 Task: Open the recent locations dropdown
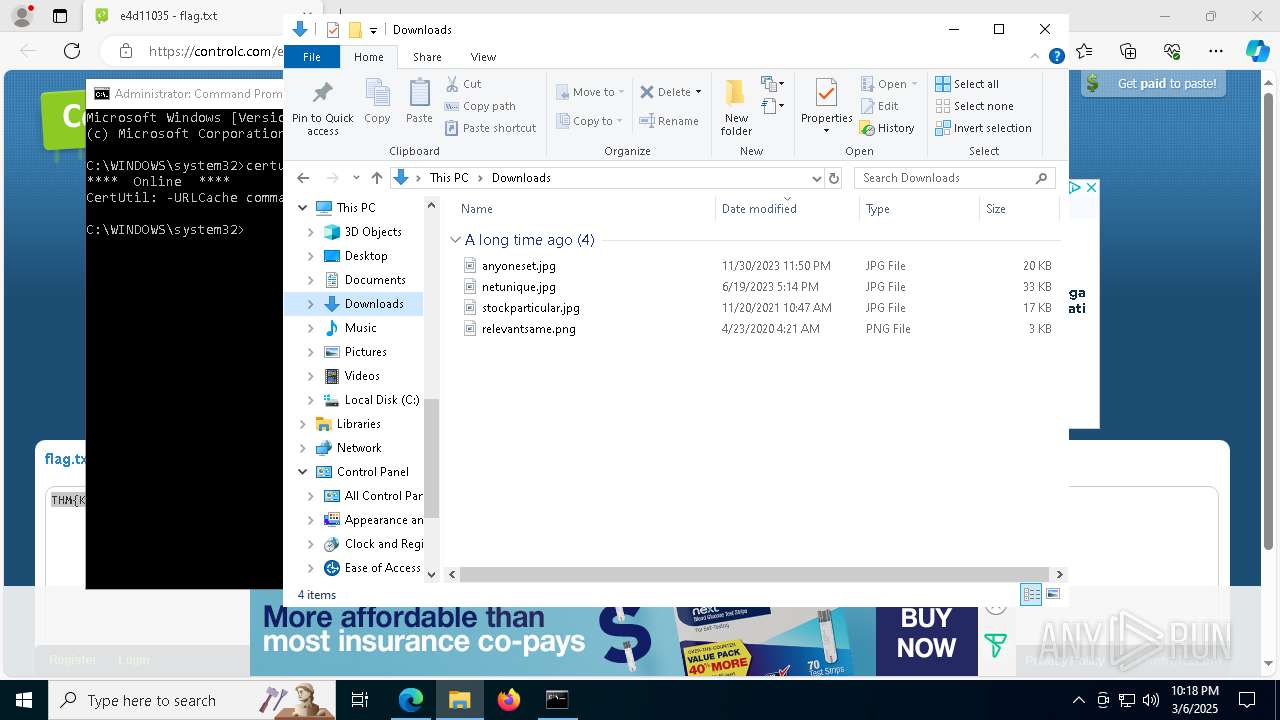click(x=356, y=178)
